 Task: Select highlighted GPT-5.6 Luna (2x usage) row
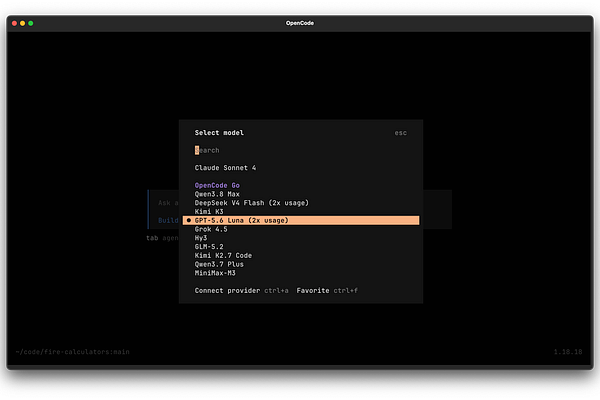(301, 220)
